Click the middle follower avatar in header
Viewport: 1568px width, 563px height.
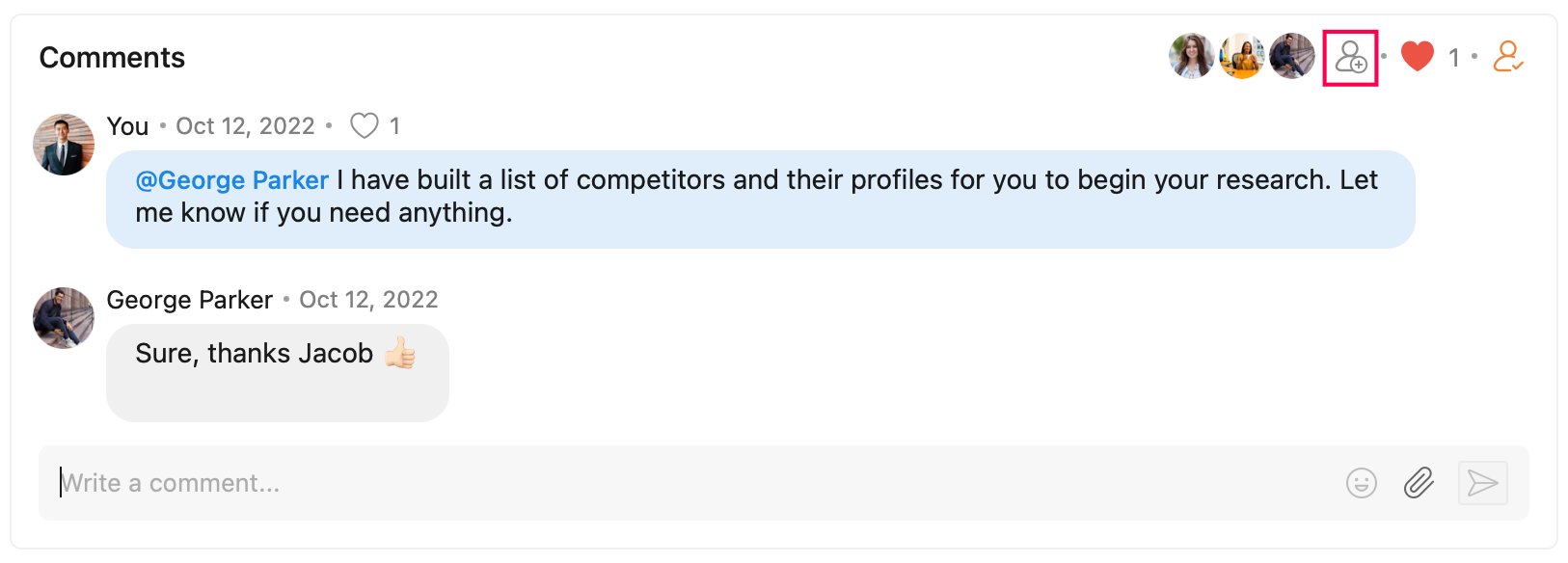1242,57
